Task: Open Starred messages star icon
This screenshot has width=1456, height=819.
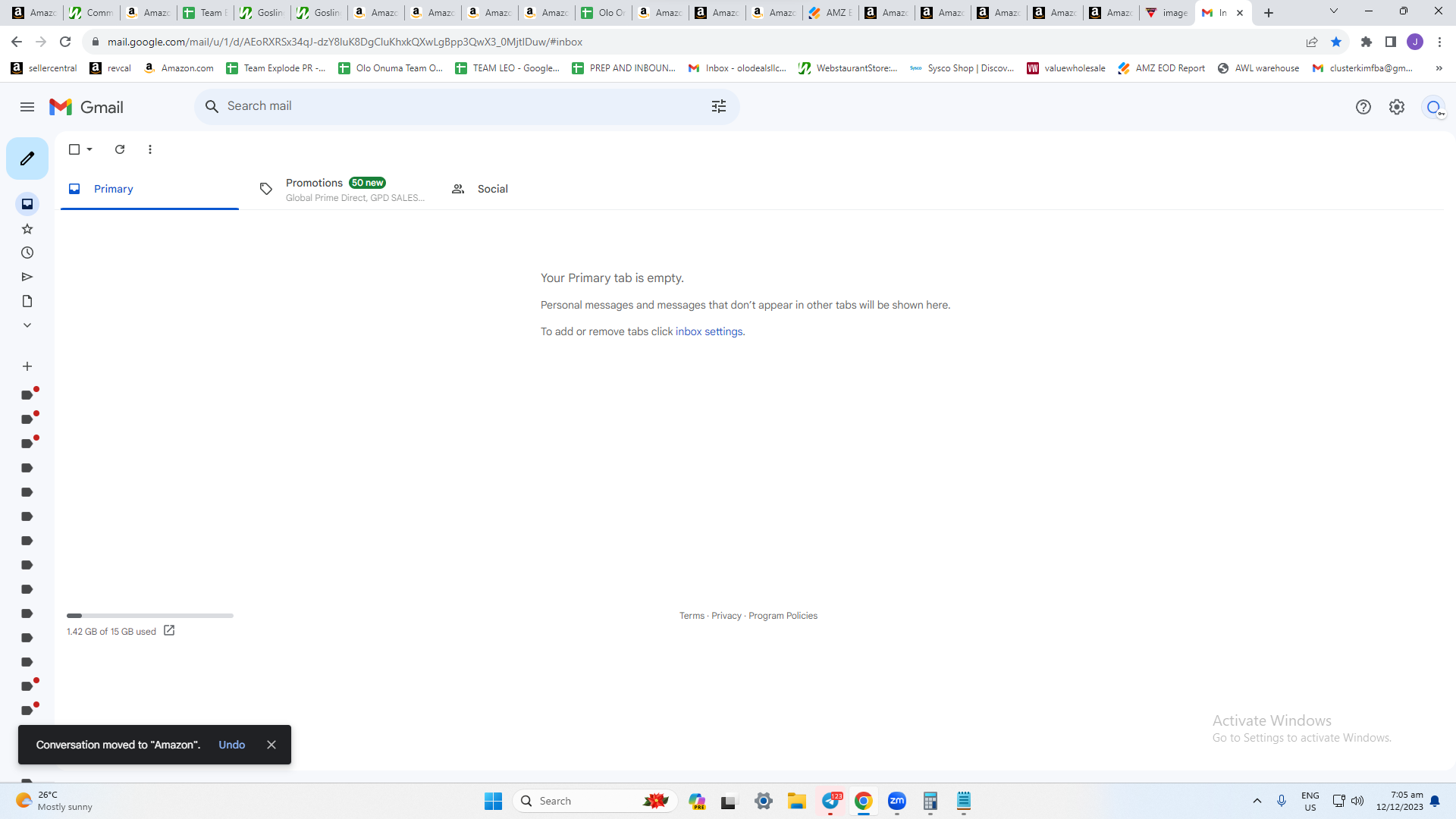Action: 27,228
